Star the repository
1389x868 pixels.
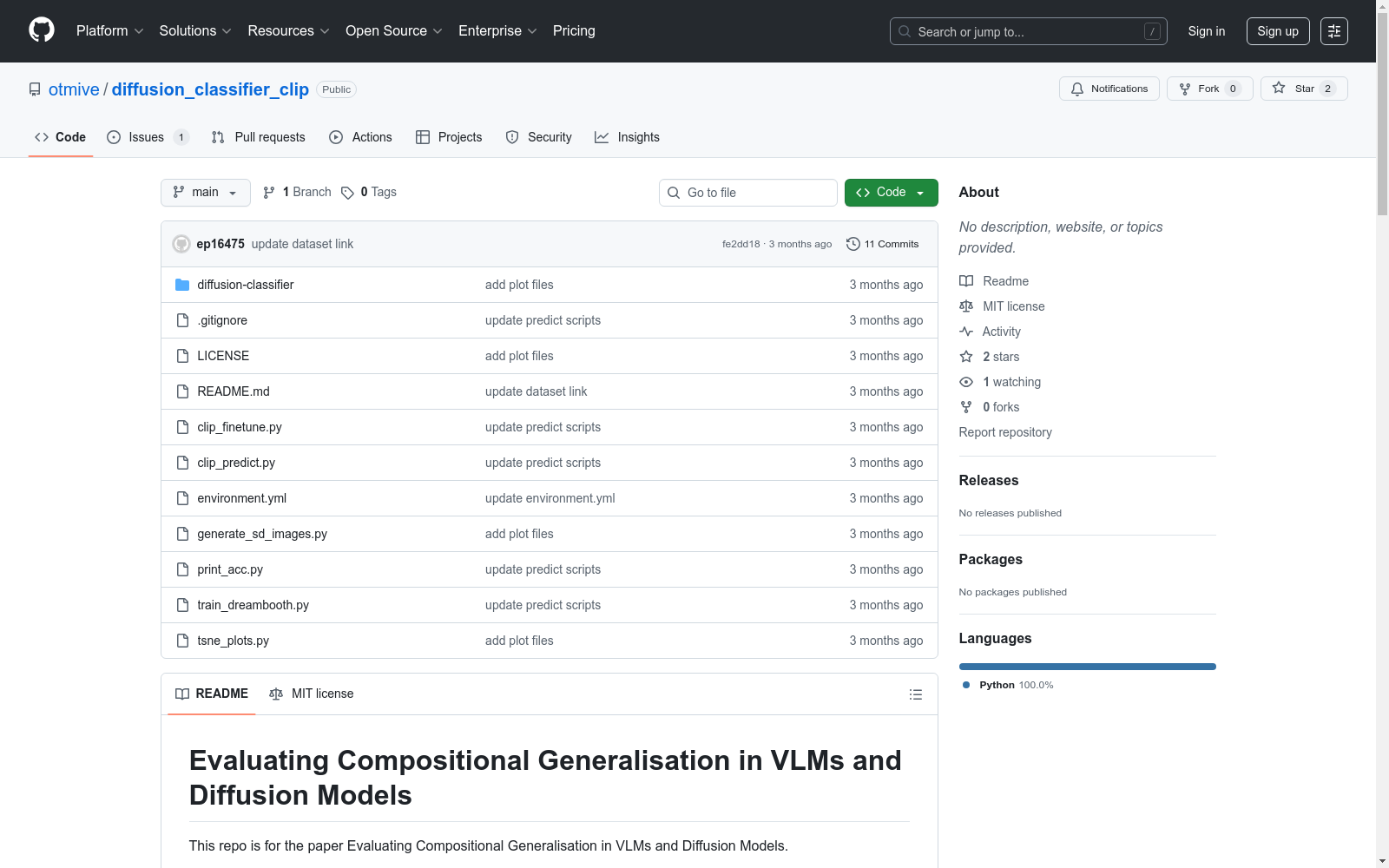point(1304,89)
